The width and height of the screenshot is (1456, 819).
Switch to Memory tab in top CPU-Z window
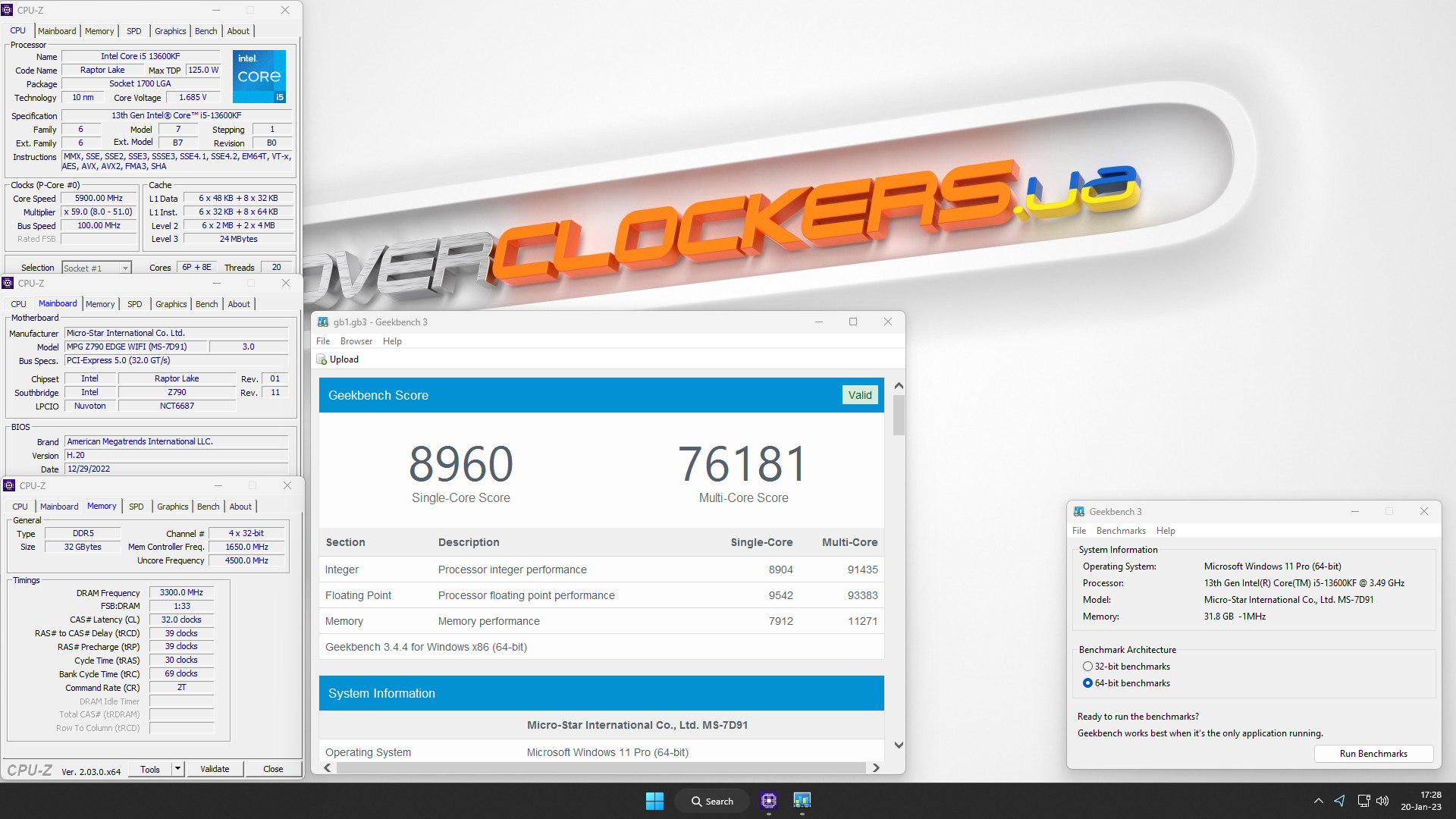[x=99, y=31]
